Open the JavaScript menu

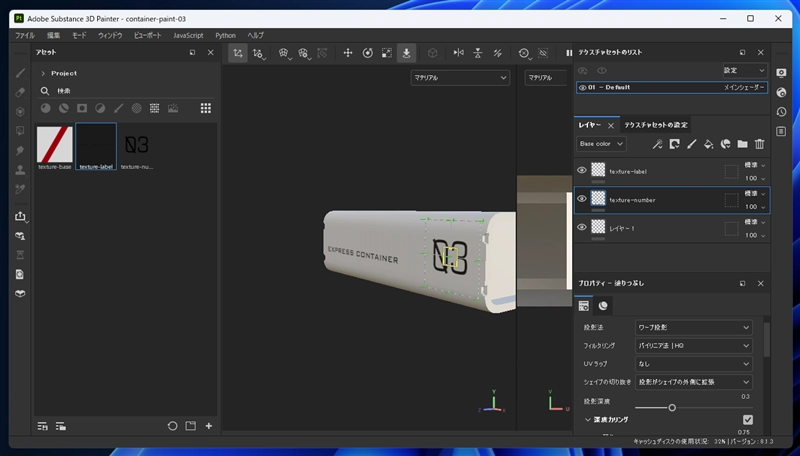188,35
